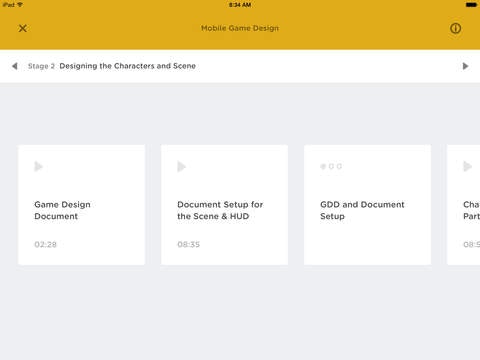The height and width of the screenshot is (360, 480).
Task: Click the 8:34 AM clock
Action: (240, 5)
